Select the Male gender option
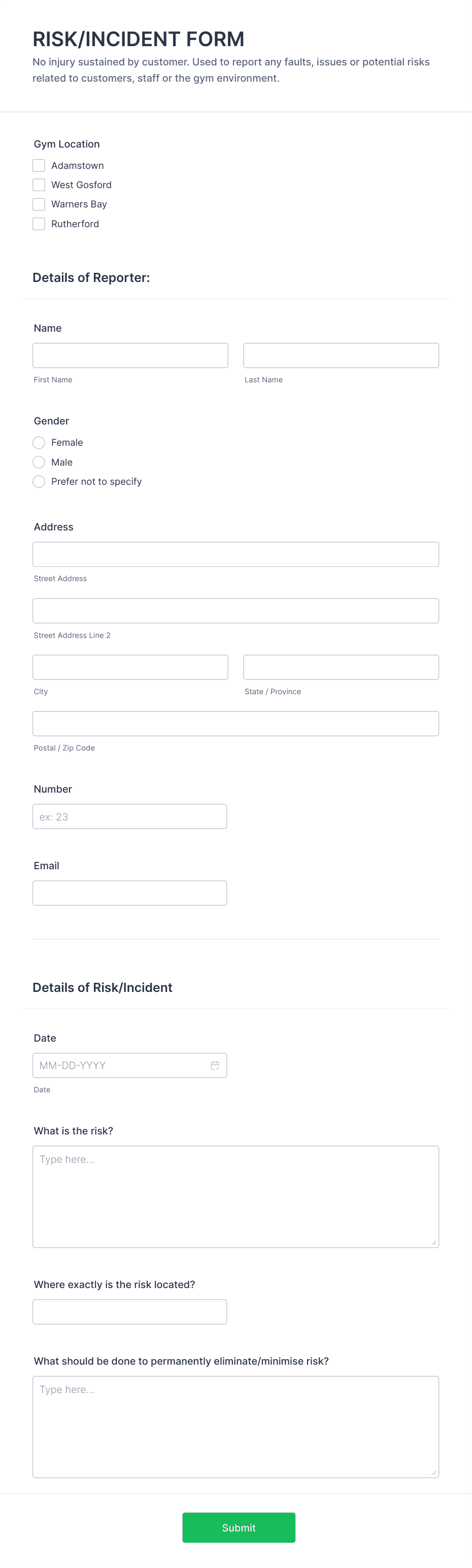Viewport: 472px width, 1568px height. [39, 462]
